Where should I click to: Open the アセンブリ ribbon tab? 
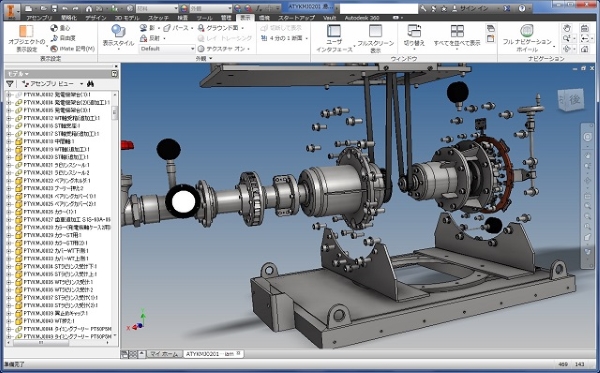(x=39, y=18)
